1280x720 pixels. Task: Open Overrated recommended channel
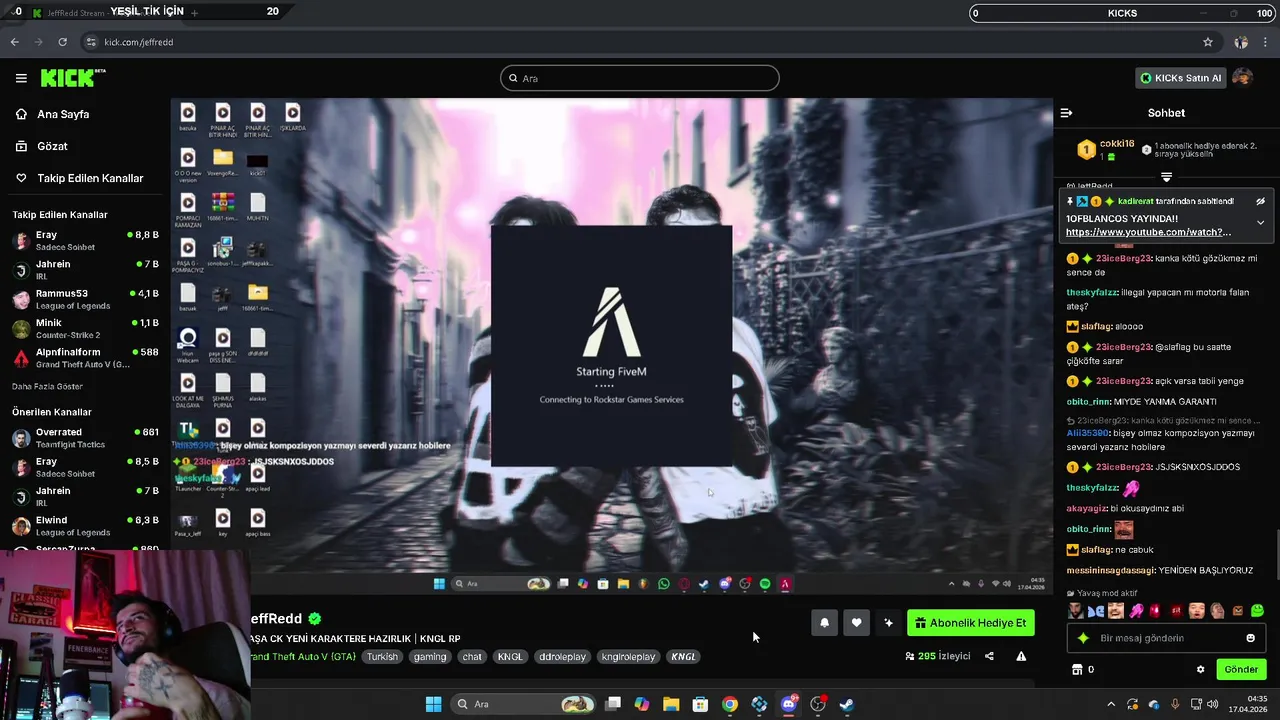(x=85, y=438)
